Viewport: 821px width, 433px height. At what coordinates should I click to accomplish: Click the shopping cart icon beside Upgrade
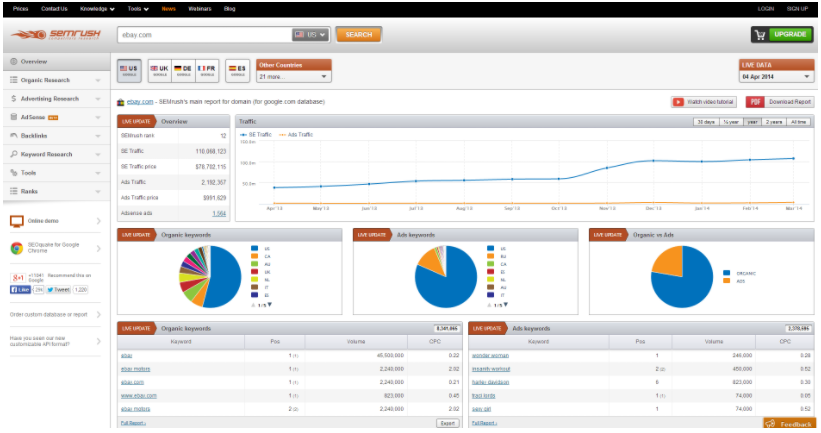click(x=760, y=35)
